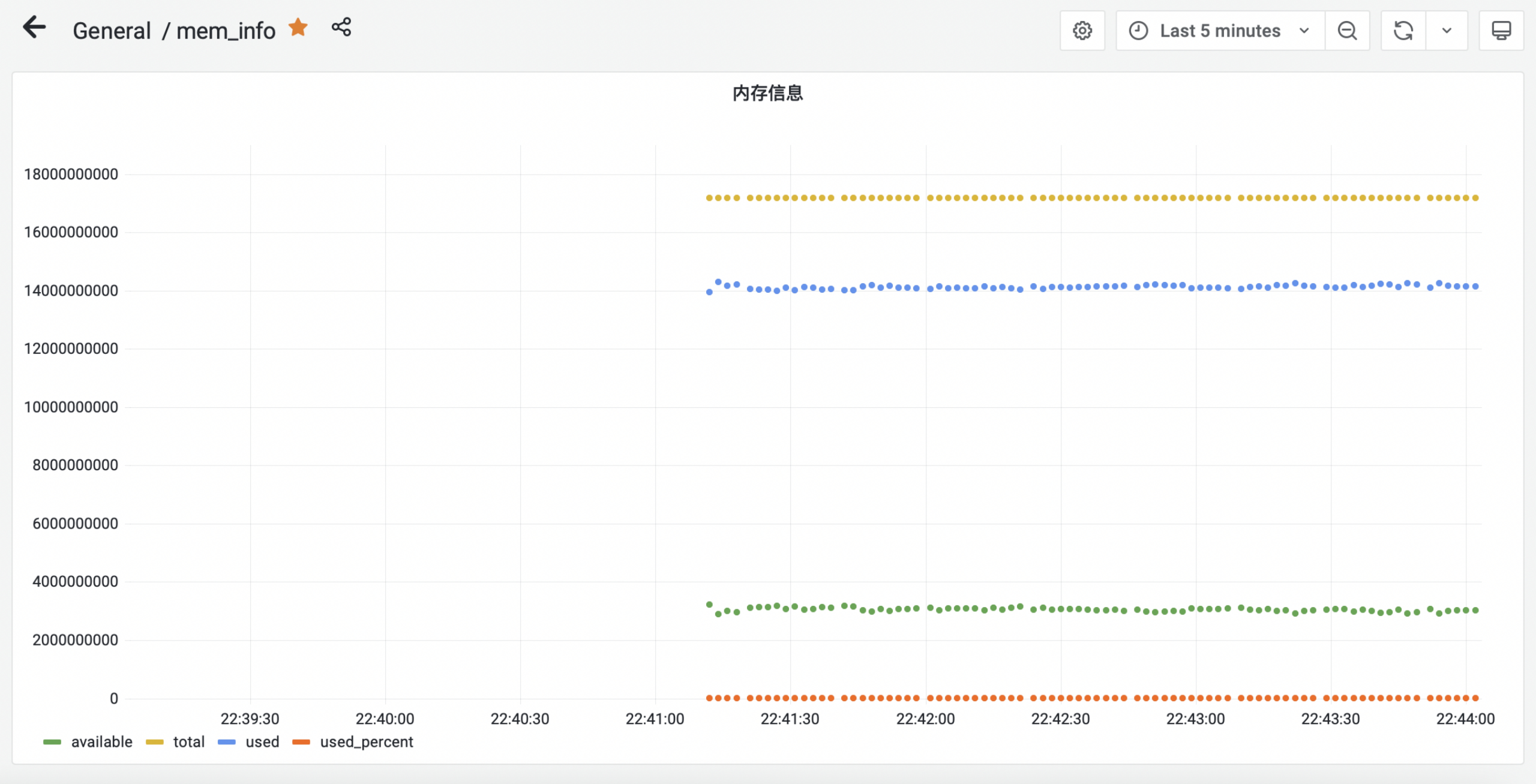
Task: Toggle the total series in legend
Action: 188,742
